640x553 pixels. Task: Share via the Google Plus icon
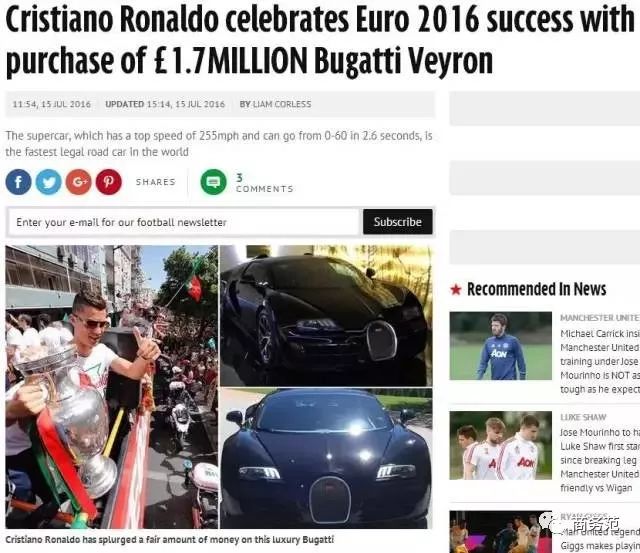79,182
